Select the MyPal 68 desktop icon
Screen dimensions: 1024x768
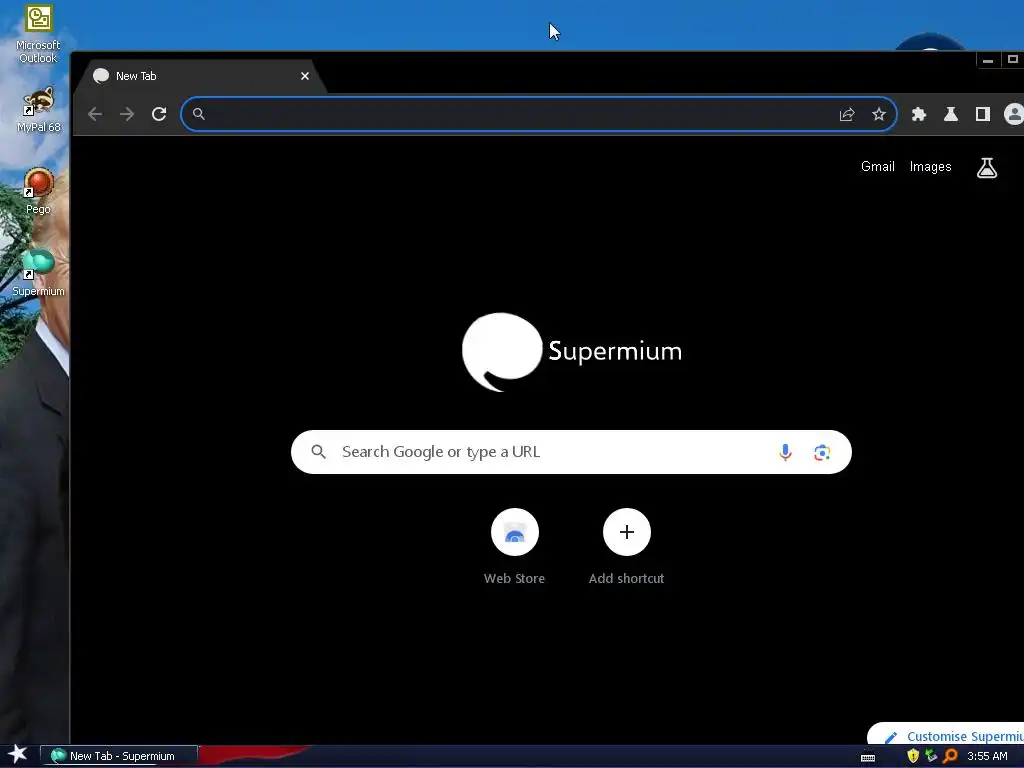click(x=39, y=110)
